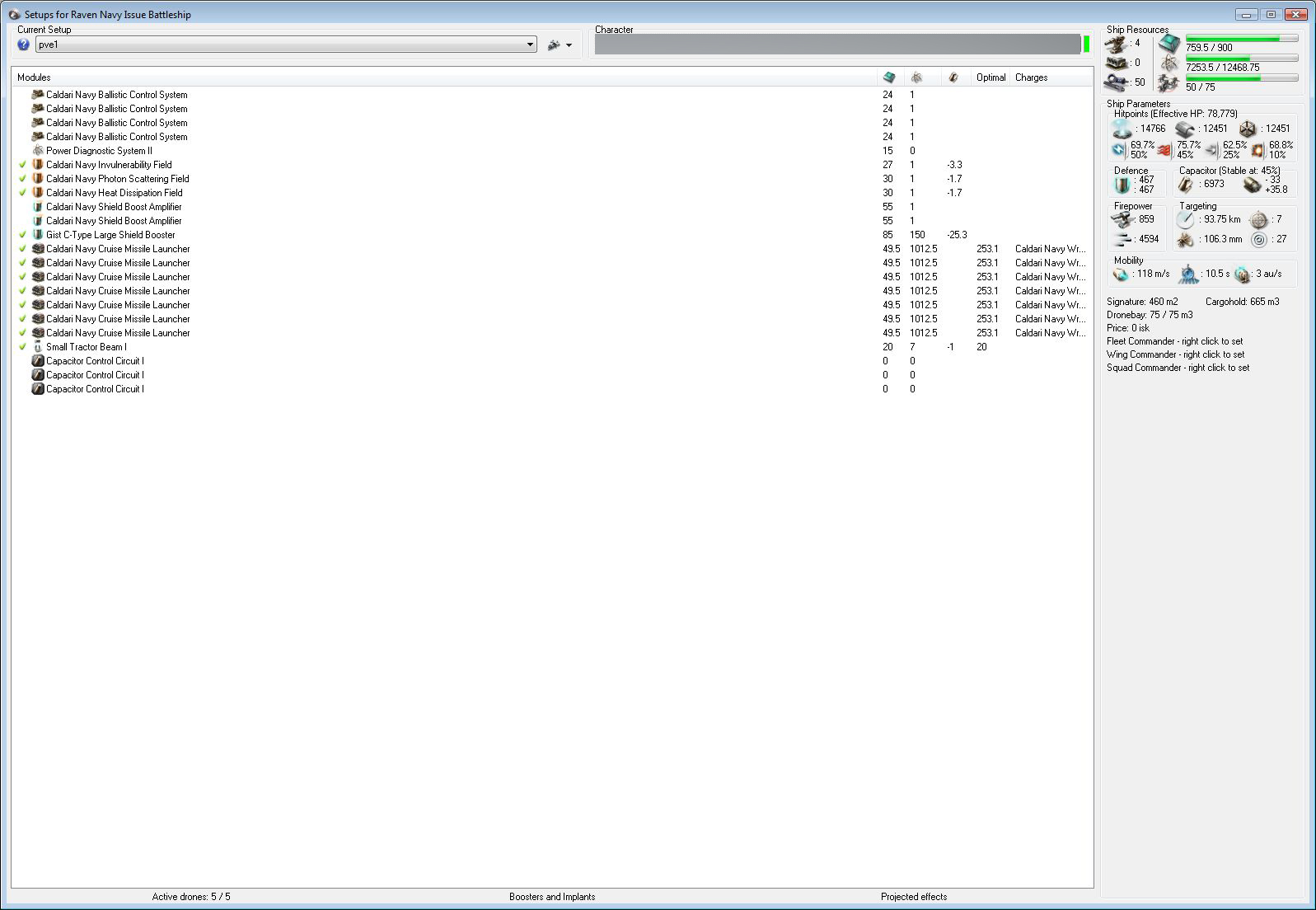Click the Modules column header
Image resolution: width=1316 pixels, height=910 pixels.
pos(445,77)
